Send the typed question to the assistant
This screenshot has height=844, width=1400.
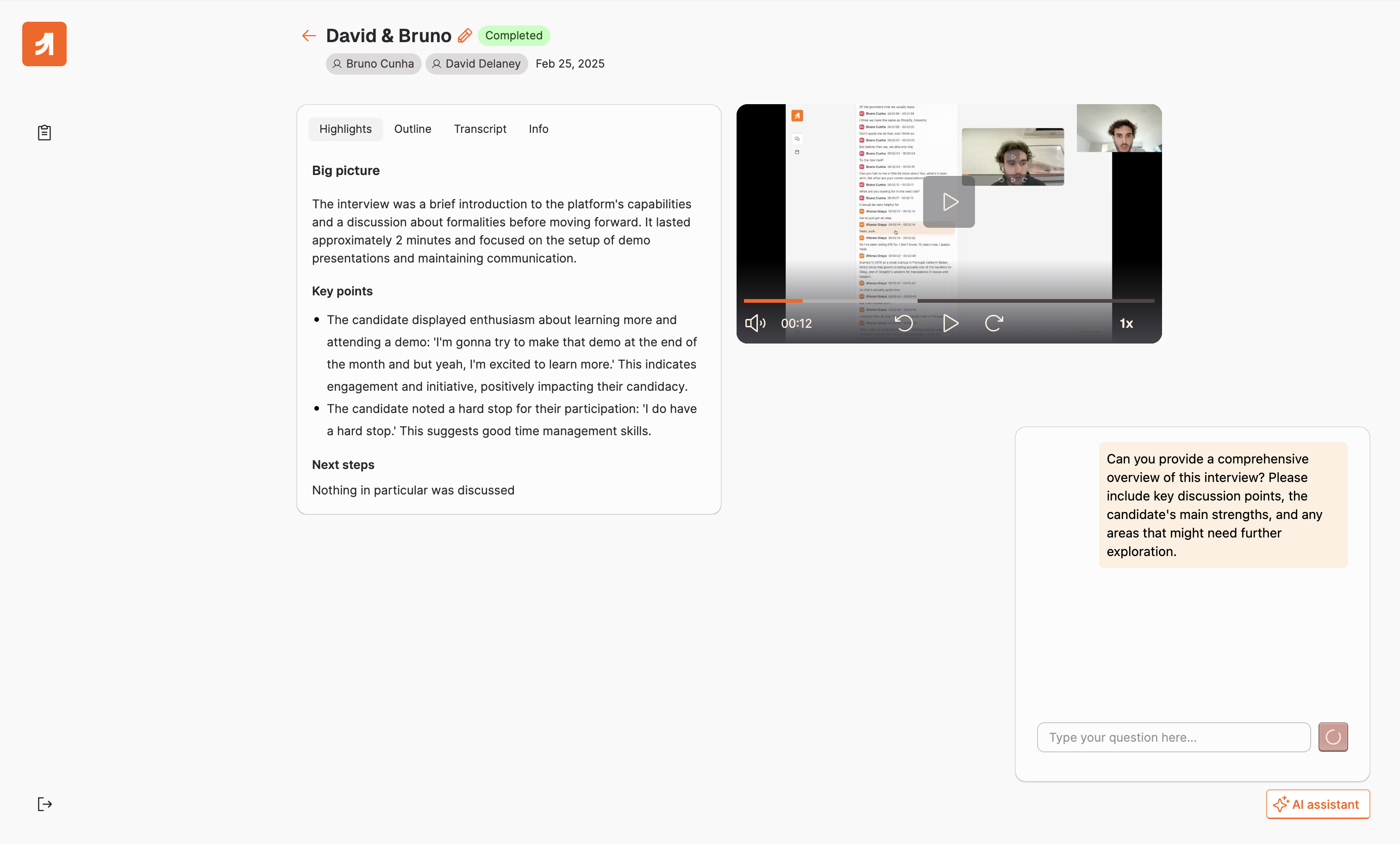[1333, 737]
